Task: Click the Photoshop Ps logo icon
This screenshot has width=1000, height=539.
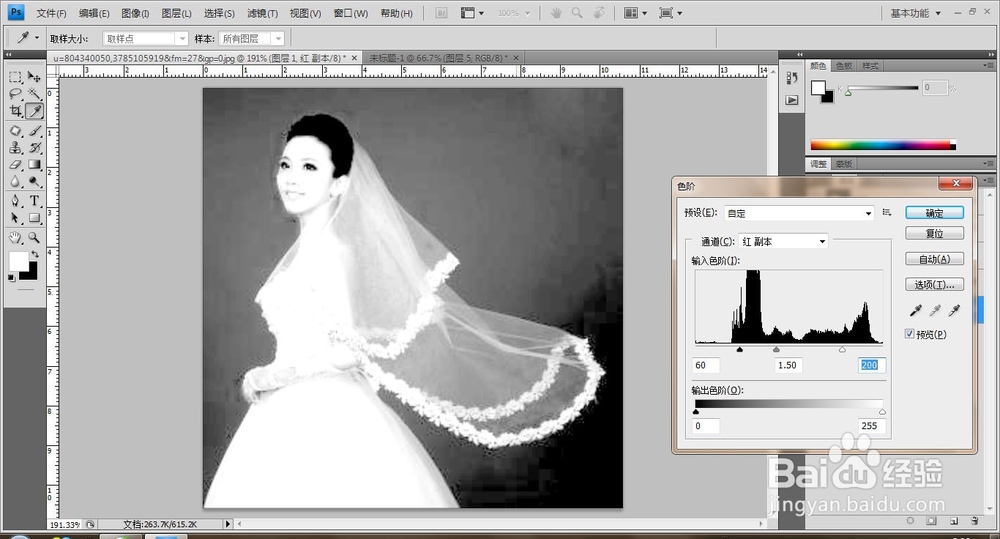Action: coord(15,12)
